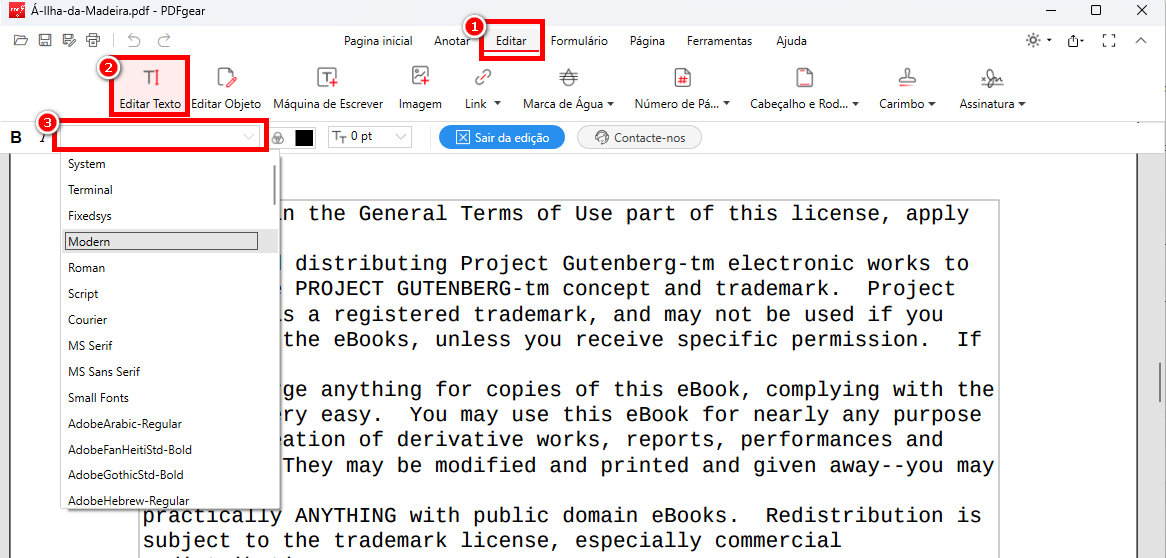Click the open file folder icon
This screenshot has width=1166, height=558.
point(21,40)
